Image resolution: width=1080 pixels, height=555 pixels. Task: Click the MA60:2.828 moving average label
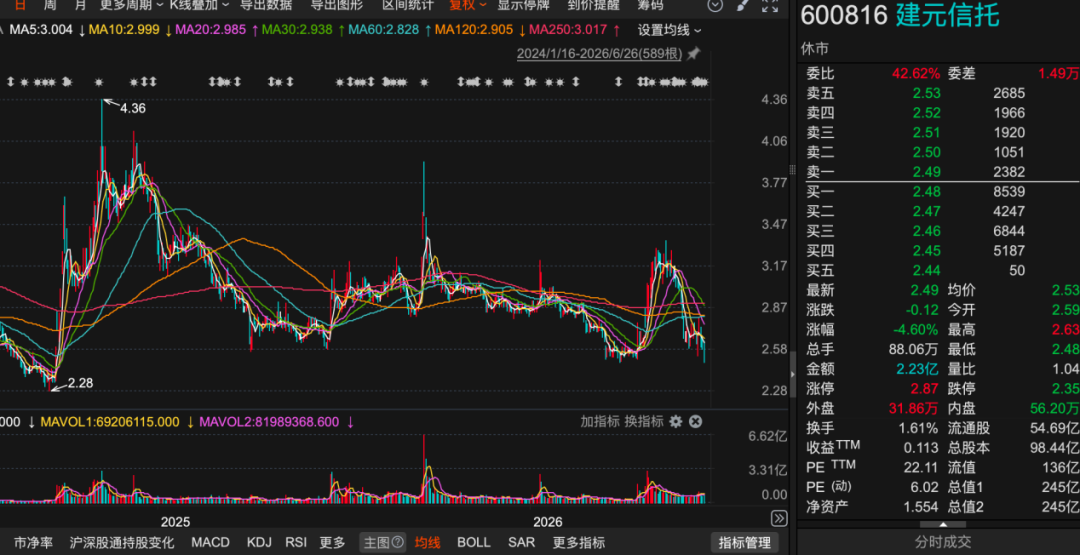pyautogui.click(x=382, y=30)
